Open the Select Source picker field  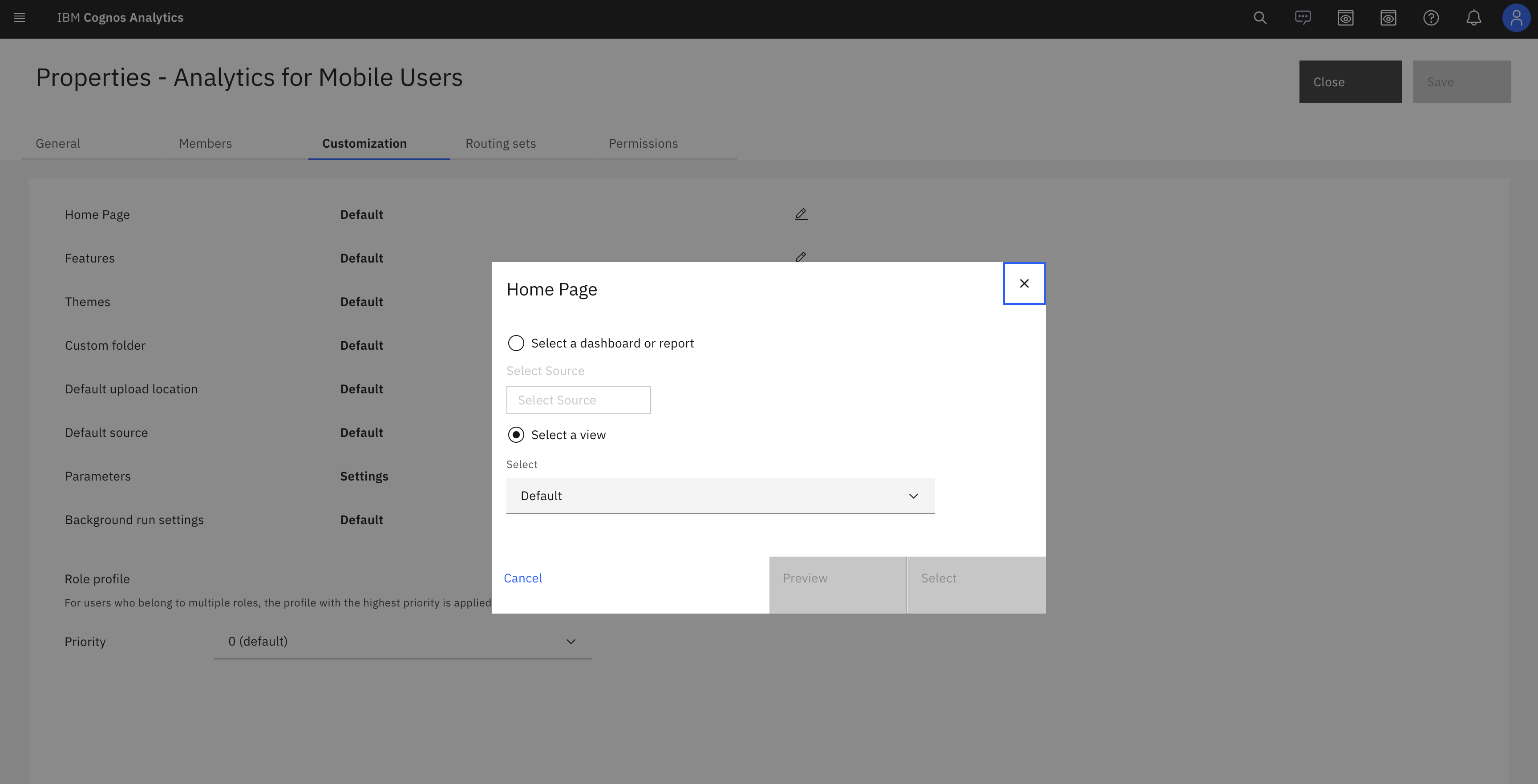click(x=578, y=400)
